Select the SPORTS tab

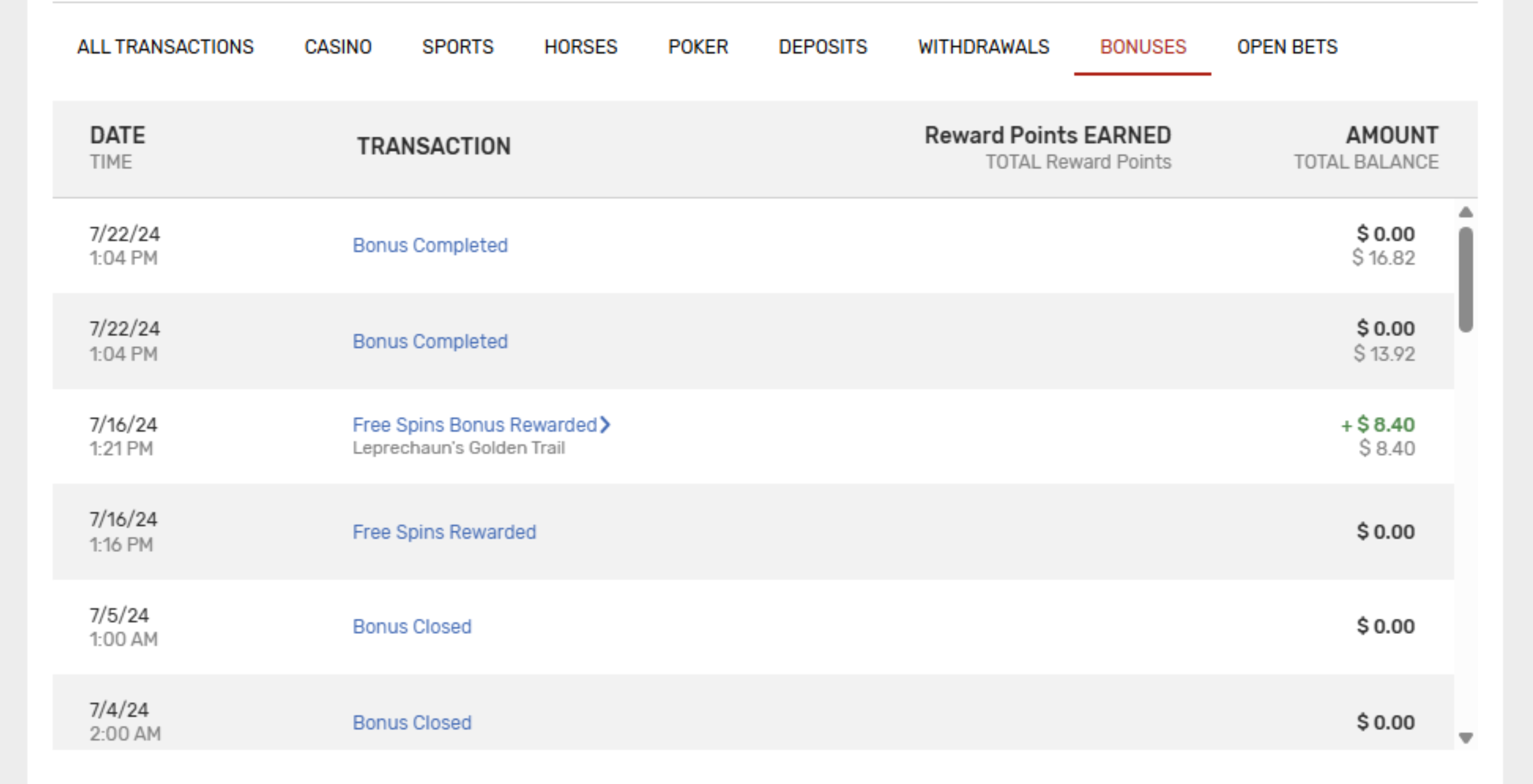point(458,47)
